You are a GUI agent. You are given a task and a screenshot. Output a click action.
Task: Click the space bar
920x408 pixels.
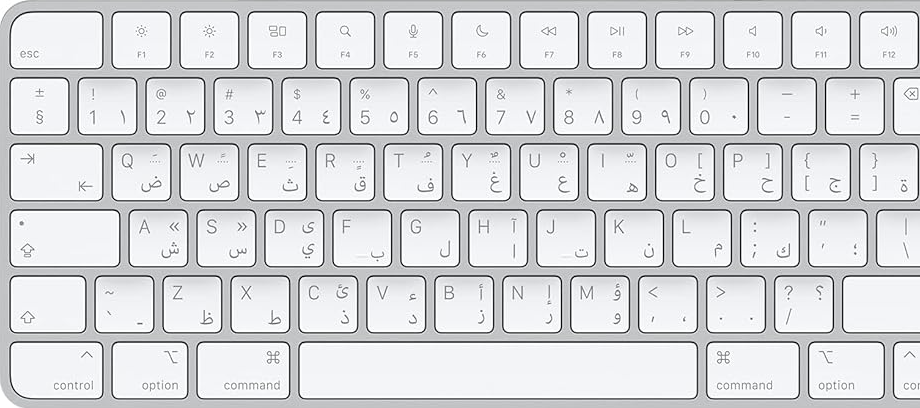coord(498,370)
